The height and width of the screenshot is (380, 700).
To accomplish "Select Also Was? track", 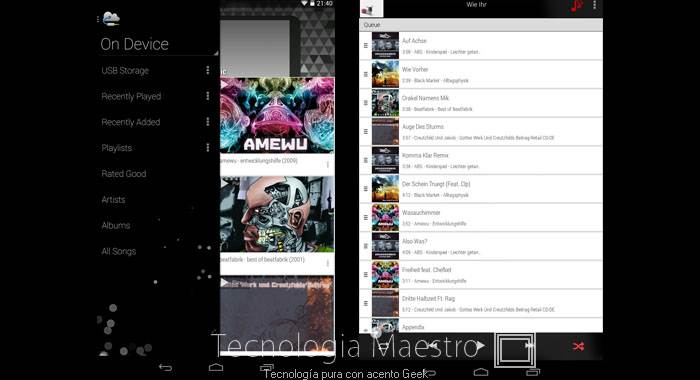I will pyautogui.click(x=481, y=246).
